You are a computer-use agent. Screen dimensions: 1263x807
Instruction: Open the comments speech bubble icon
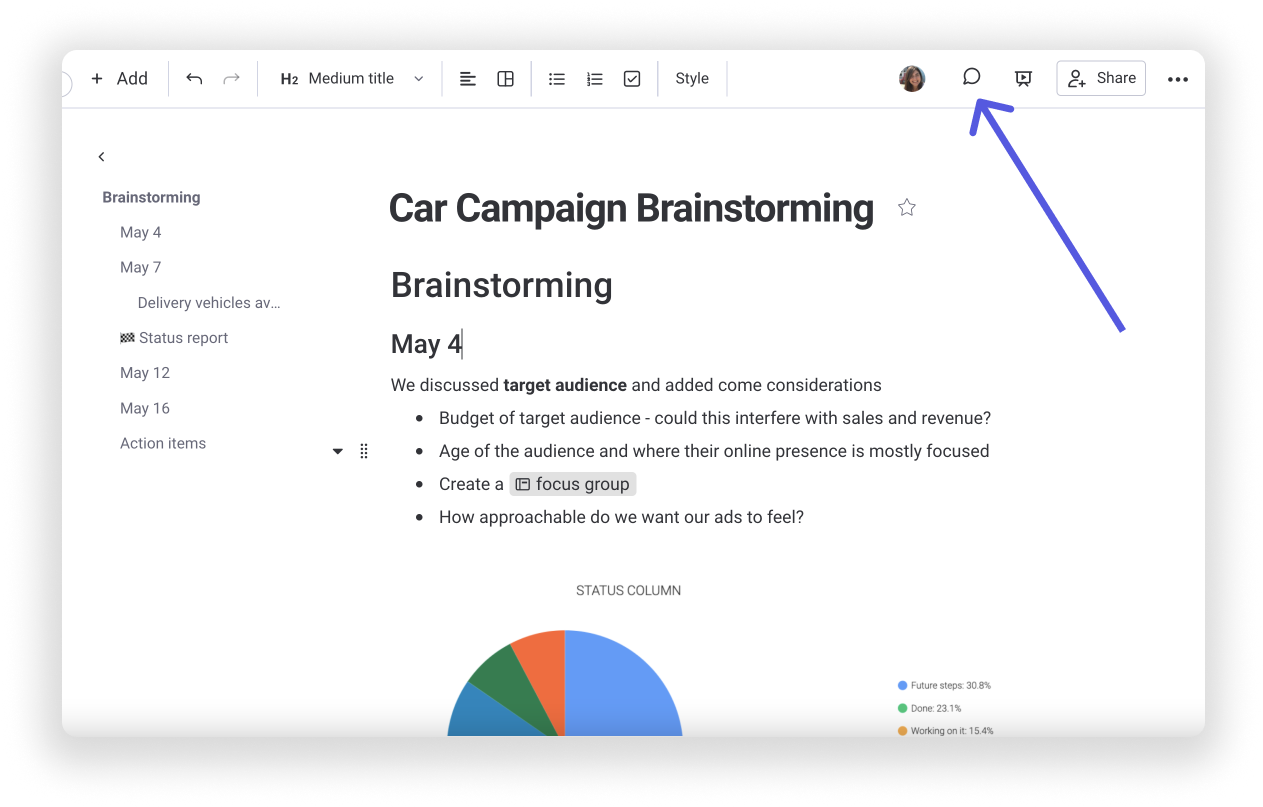[x=971, y=77]
